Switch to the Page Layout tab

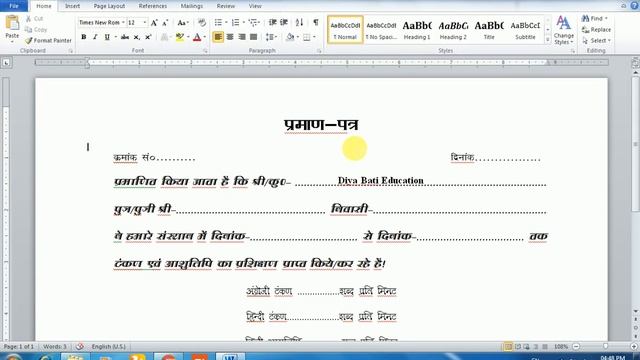(x=109, y=6)
